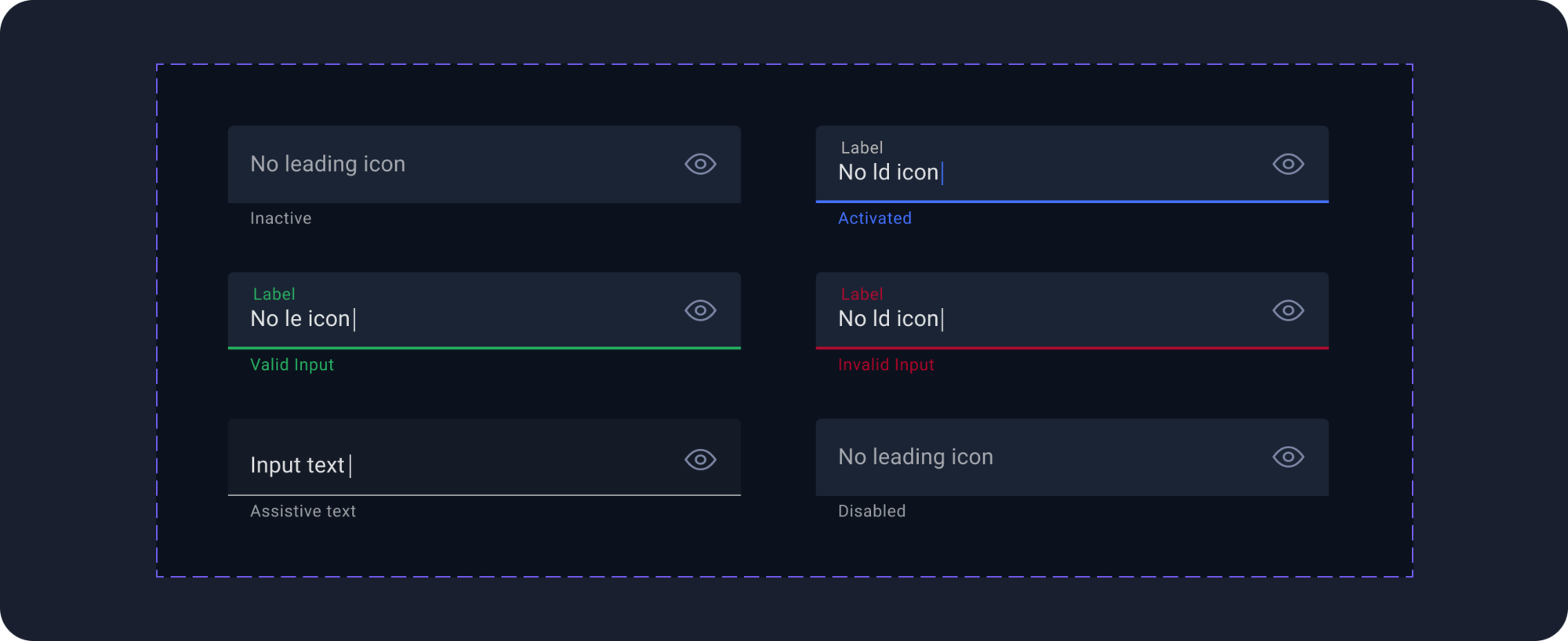1568x641 pixels.
Task: Click the Disabled 'No leading icon' field
Action: pyautogui.click(x=1072, y=458)
